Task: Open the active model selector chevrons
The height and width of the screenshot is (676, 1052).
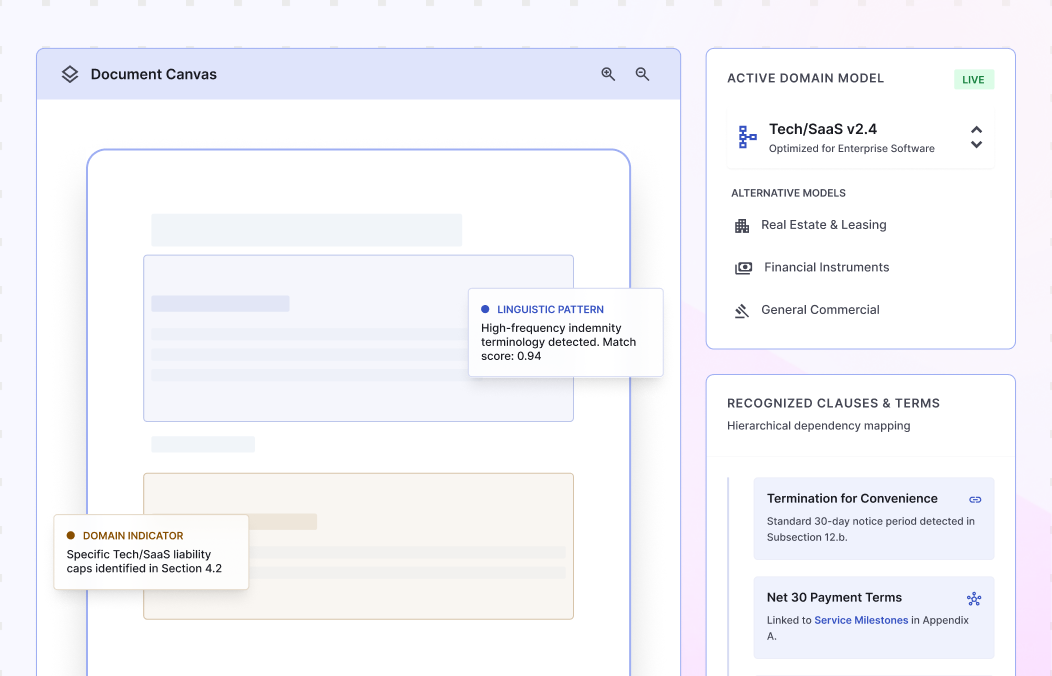Action: 976,137
